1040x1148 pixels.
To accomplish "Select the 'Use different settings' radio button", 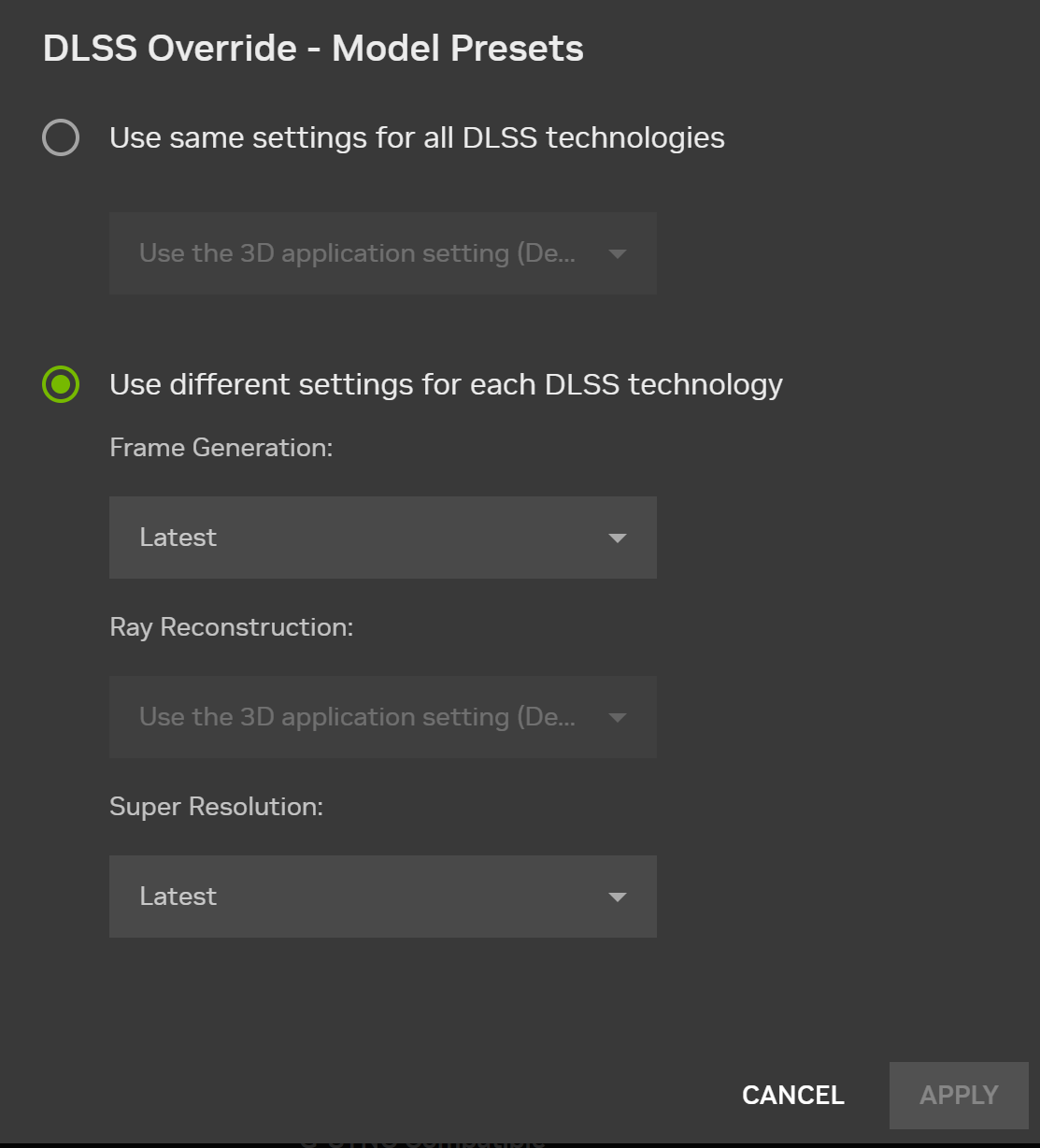I will pos(61,384).
